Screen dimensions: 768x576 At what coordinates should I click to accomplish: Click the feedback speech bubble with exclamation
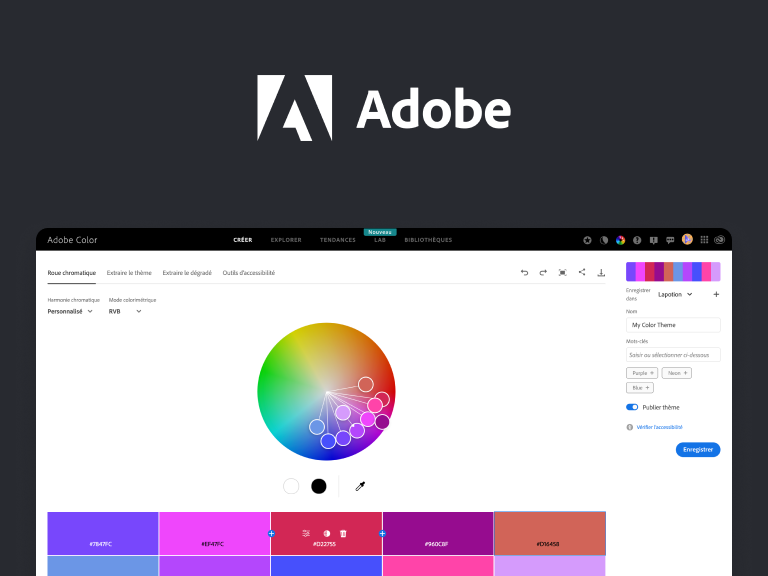tap(653, 240)
